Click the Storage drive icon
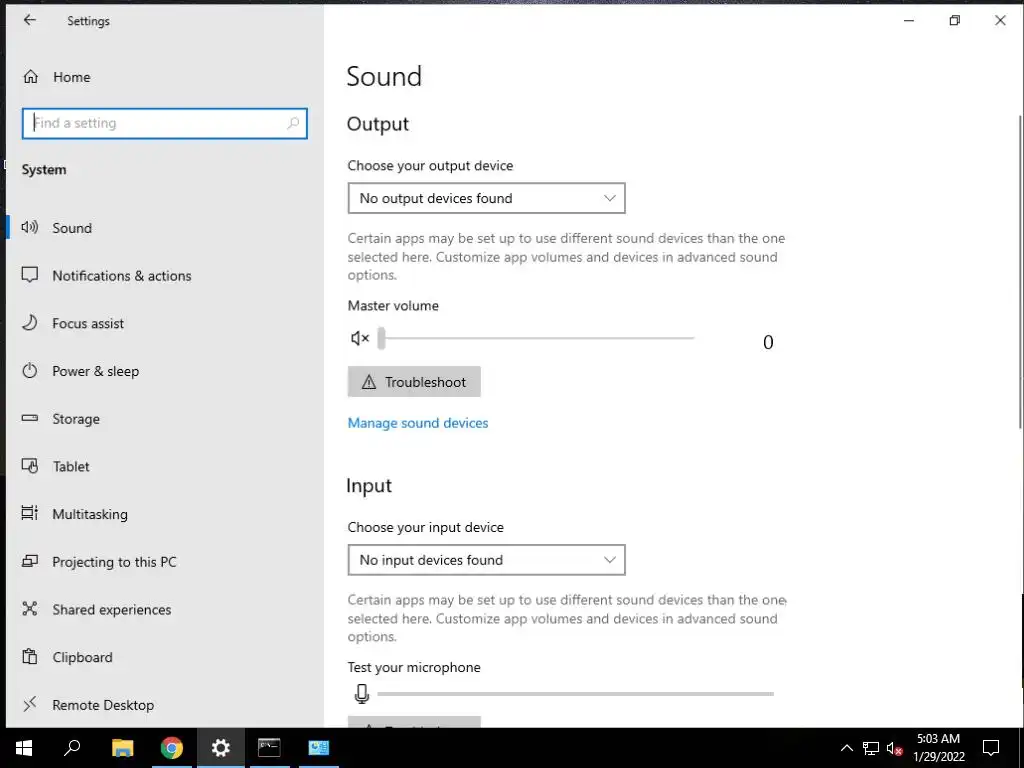Image resolution: width=1024 pixels, height=768 pixels. tap(29, 418)
